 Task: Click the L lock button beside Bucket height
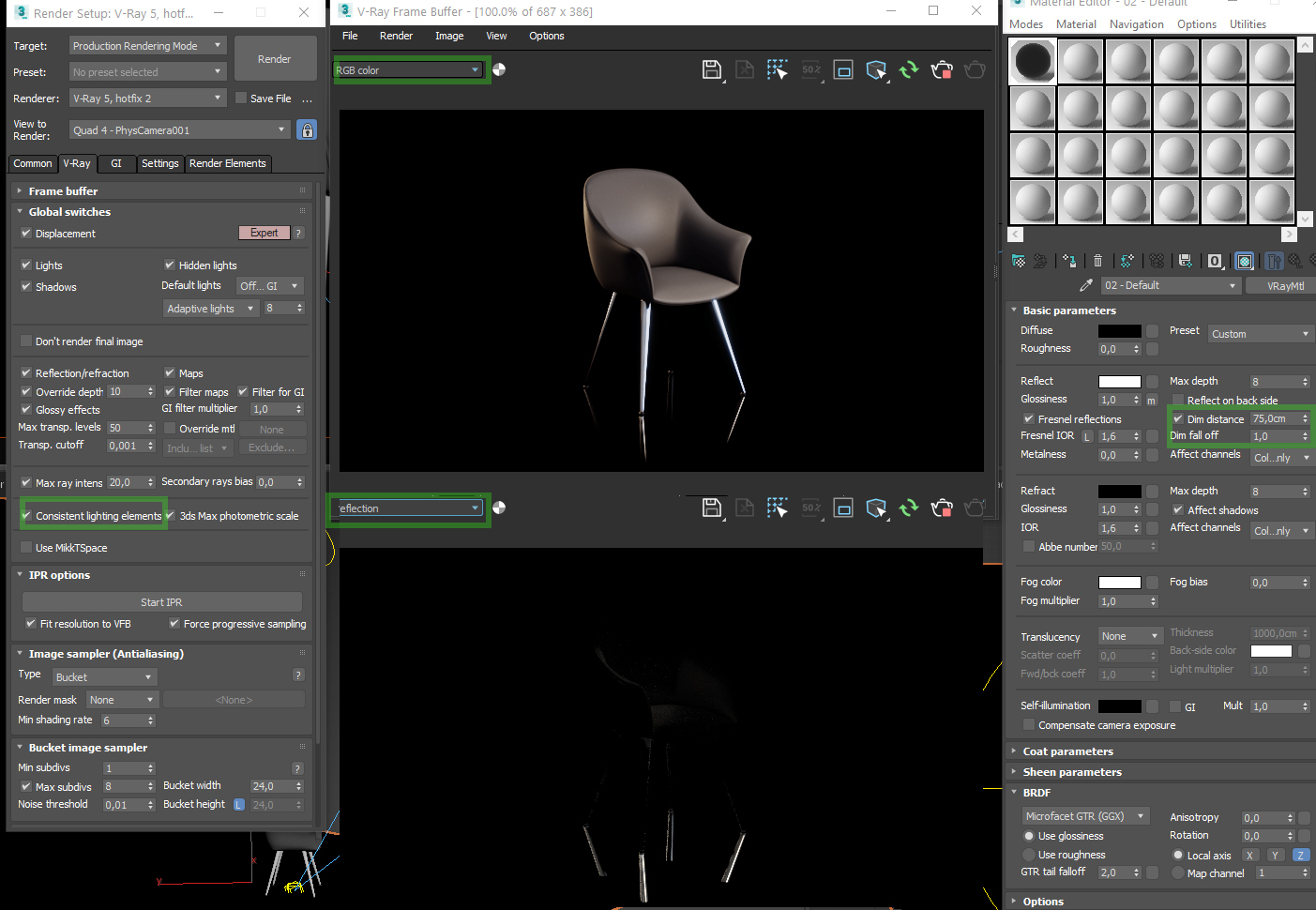(x=239, y=804)
